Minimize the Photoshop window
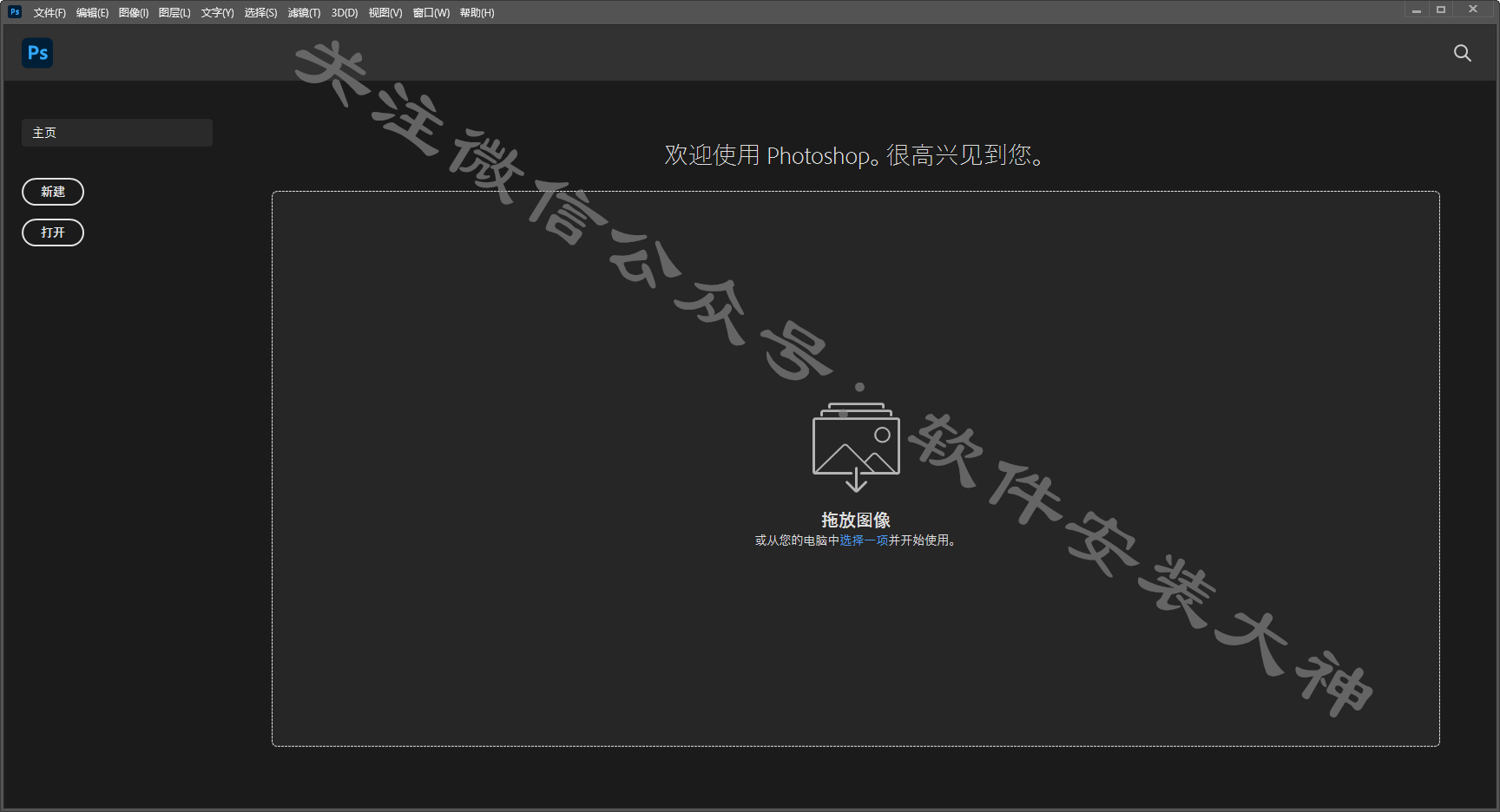 click(x=1417, y=10)
